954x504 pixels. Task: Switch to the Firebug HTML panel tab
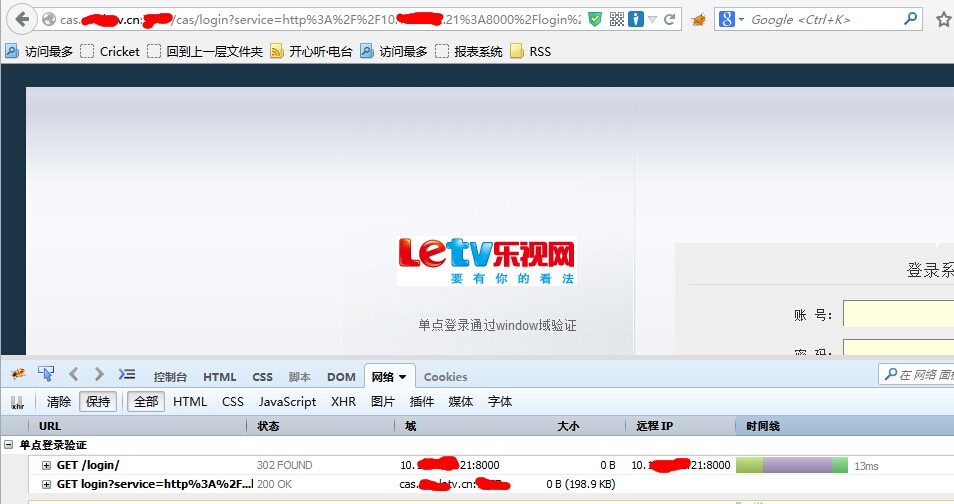(x=220, y=377)
